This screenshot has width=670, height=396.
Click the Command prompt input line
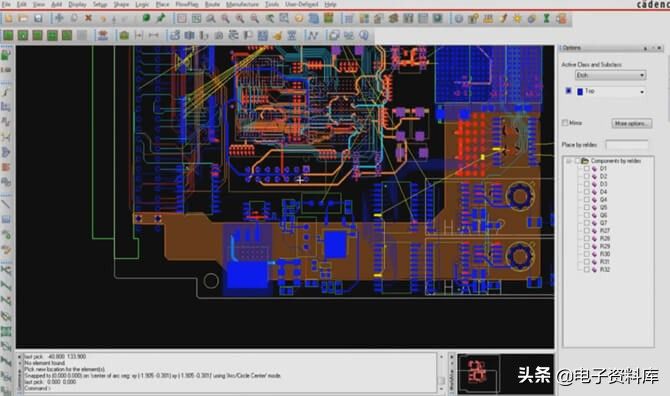(230, 388)
